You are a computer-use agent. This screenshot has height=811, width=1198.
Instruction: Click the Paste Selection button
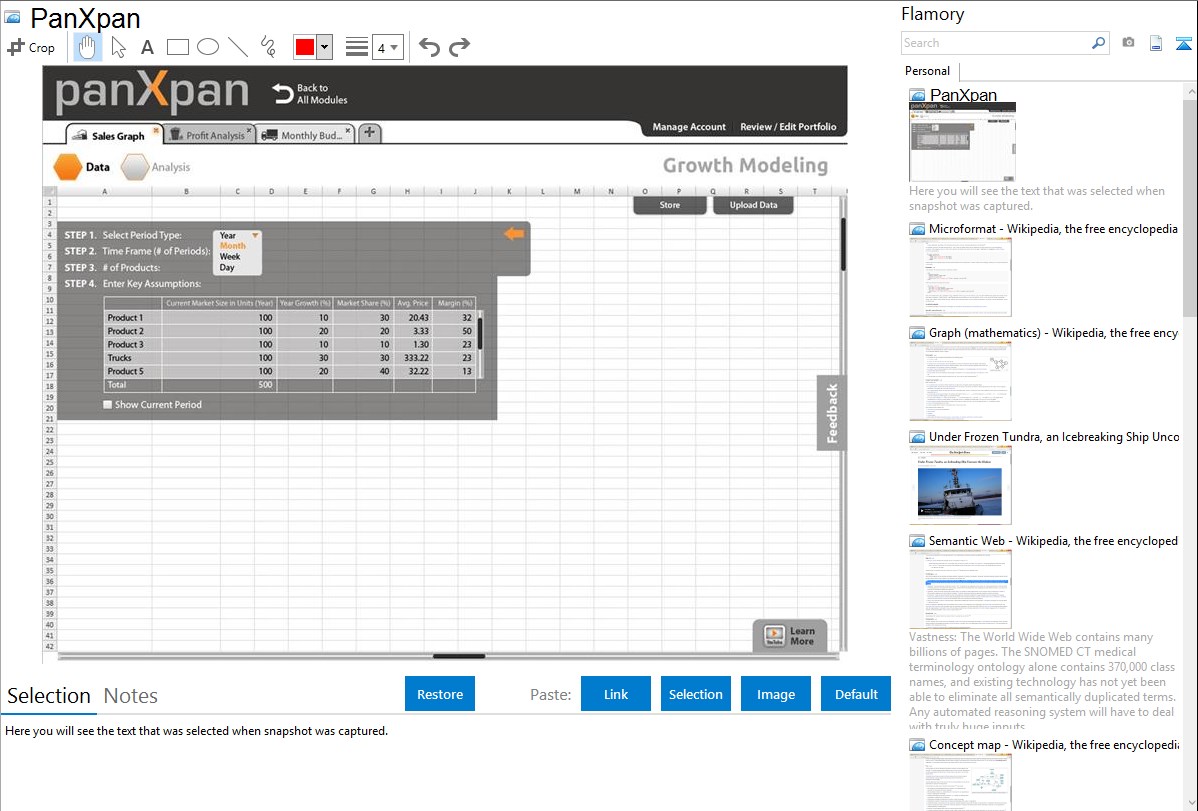tap(696, 694)
